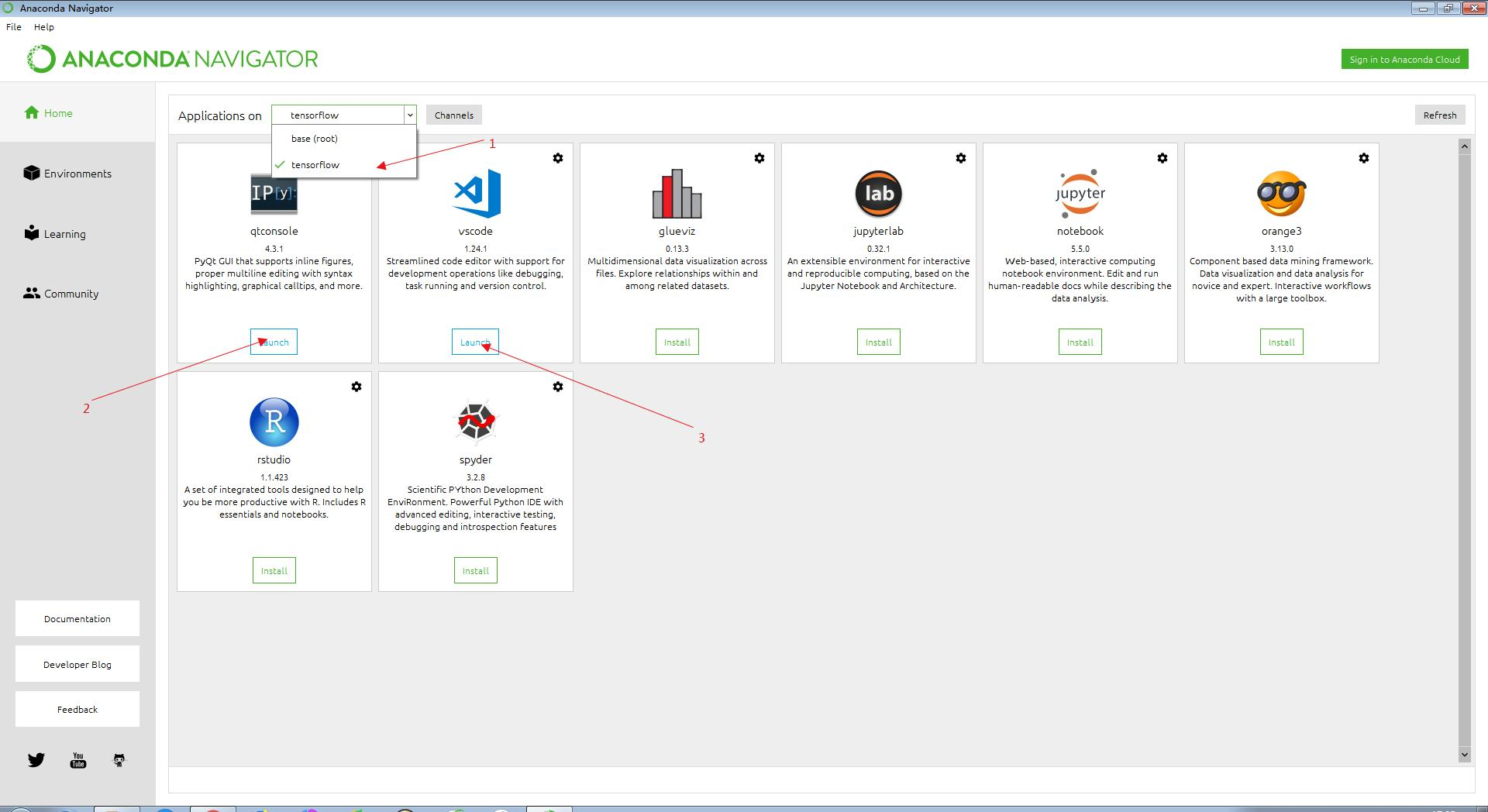Open Anaconda's Twitter page via footer icon
The image size is (1488, 812).
point(36,760)
